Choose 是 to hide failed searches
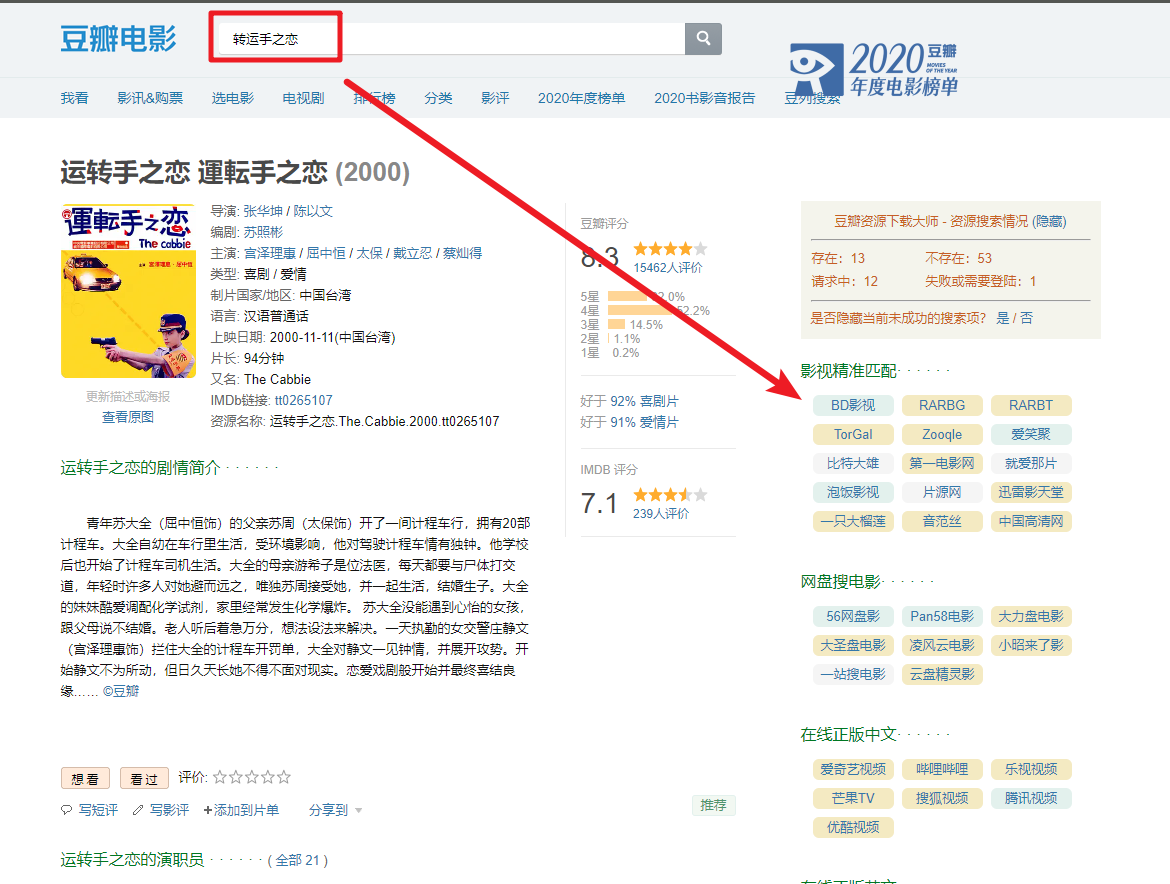 pyautogui.click(x=1003, y=318)
